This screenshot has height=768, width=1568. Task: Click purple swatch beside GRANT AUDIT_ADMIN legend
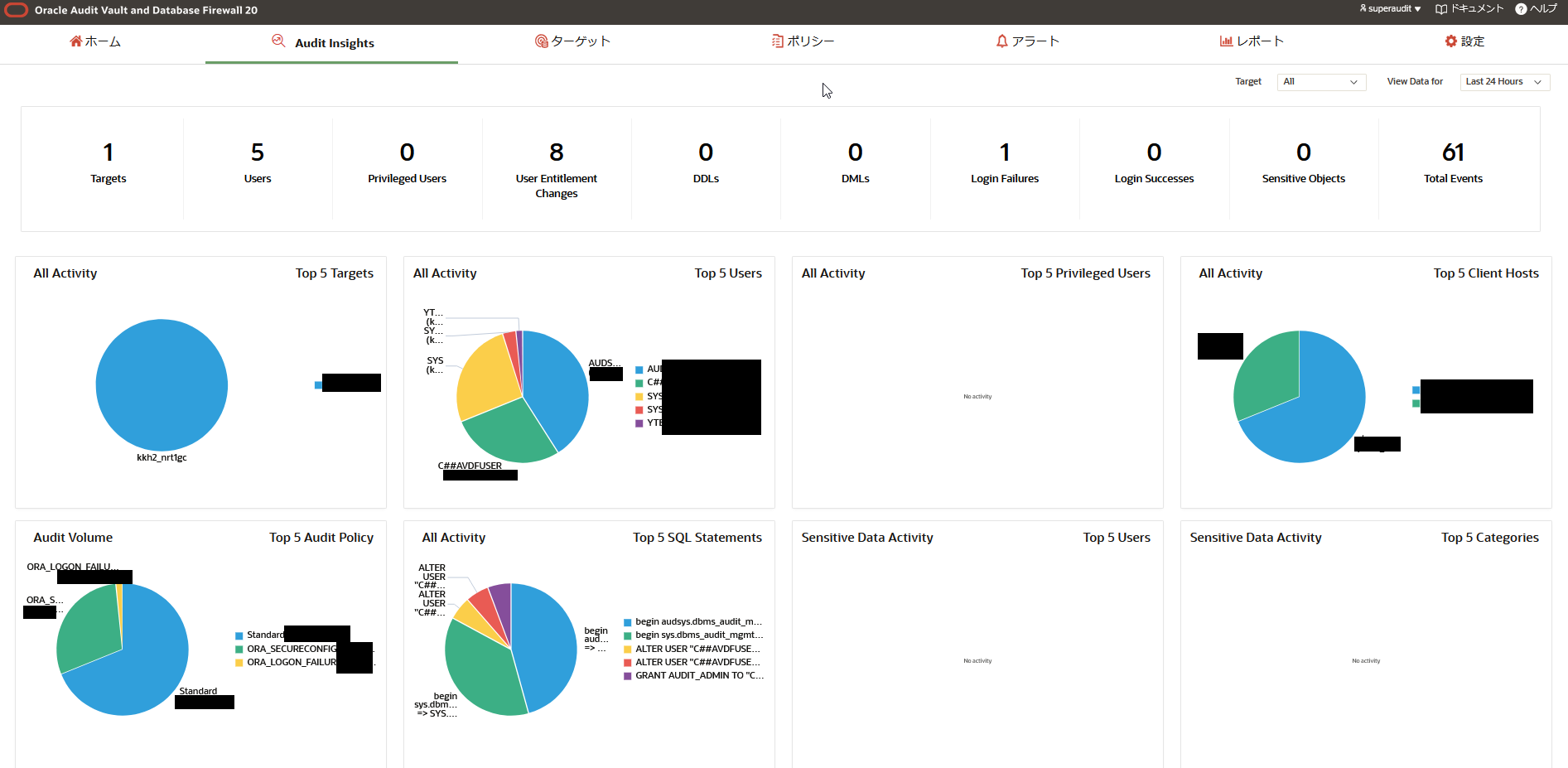[x=628, y=676]
